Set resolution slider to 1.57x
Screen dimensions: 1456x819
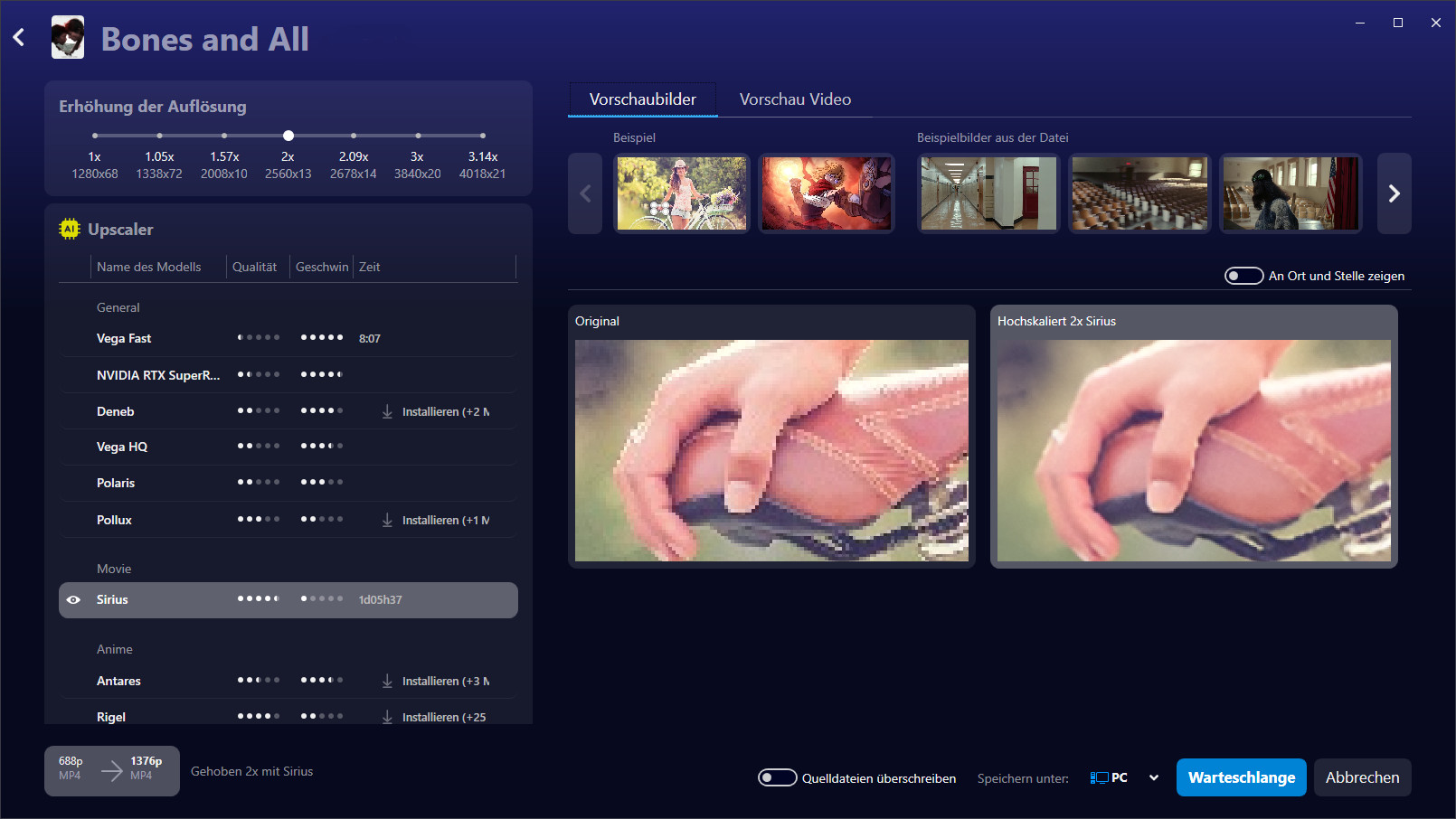pyautogui.click(x=224, y=136)
